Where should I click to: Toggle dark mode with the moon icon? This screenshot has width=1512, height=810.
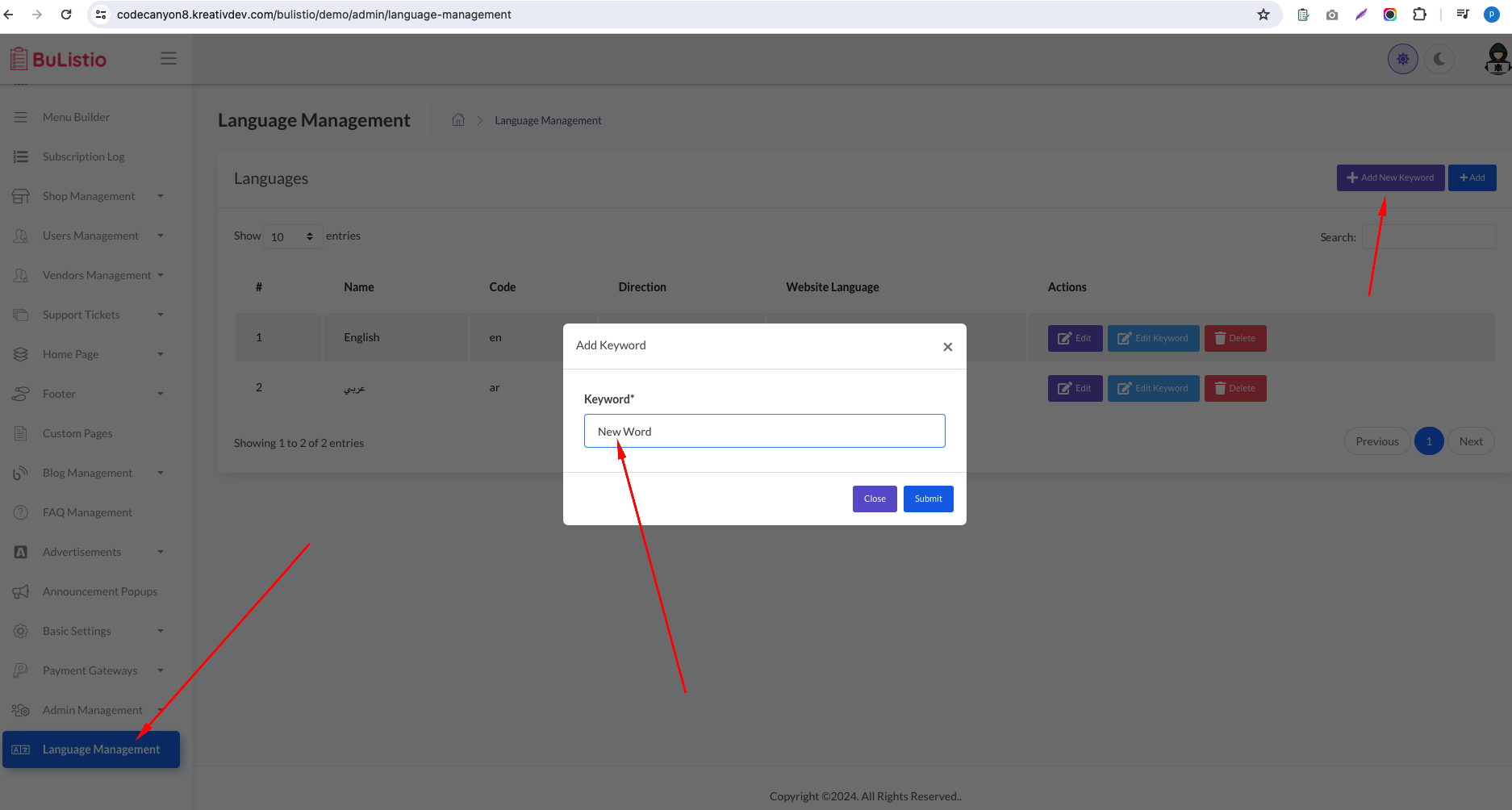click(x=1439, y=59)
